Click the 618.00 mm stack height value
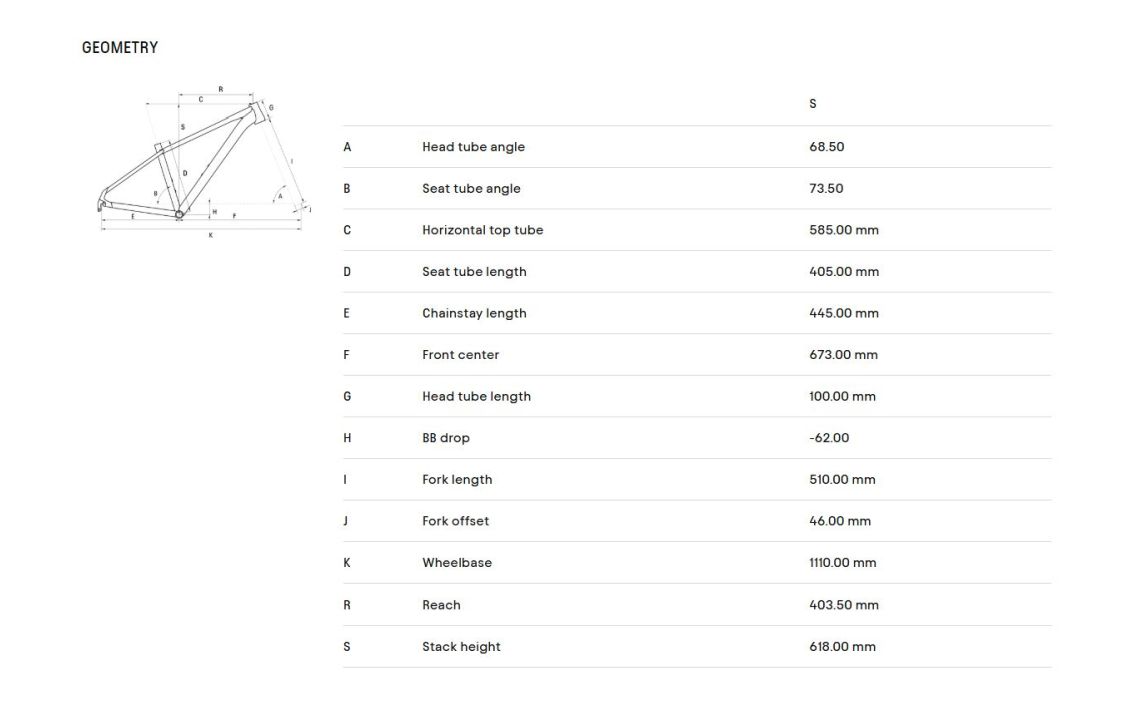The width and height of the screenshot is (1134, 709). coord(842,647)
